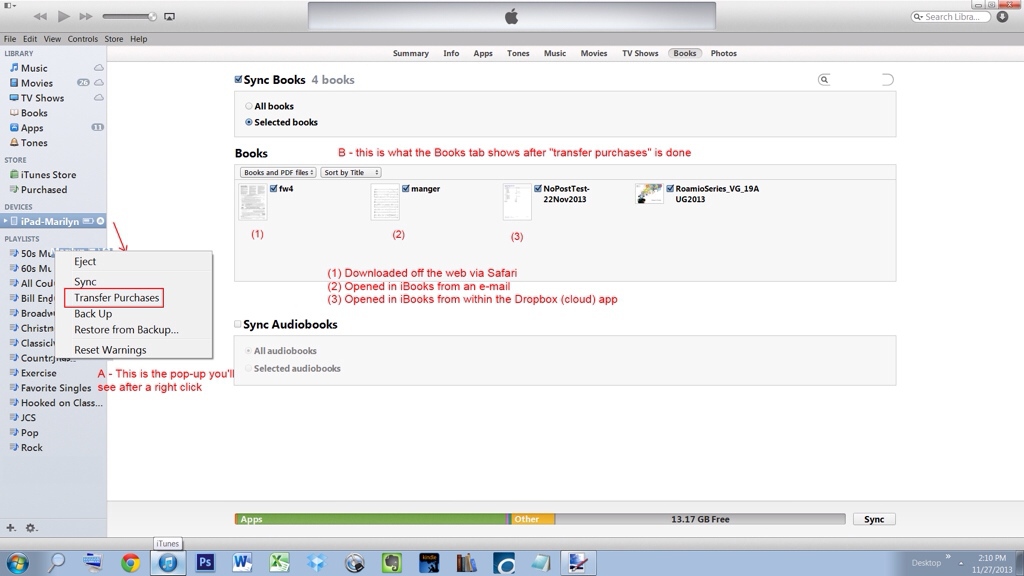Uncheck the RoamioSeries_VG_19AUG2013 checkbox
The width and height of the screenshot is (1024, 576).
[x=670, y=189]
